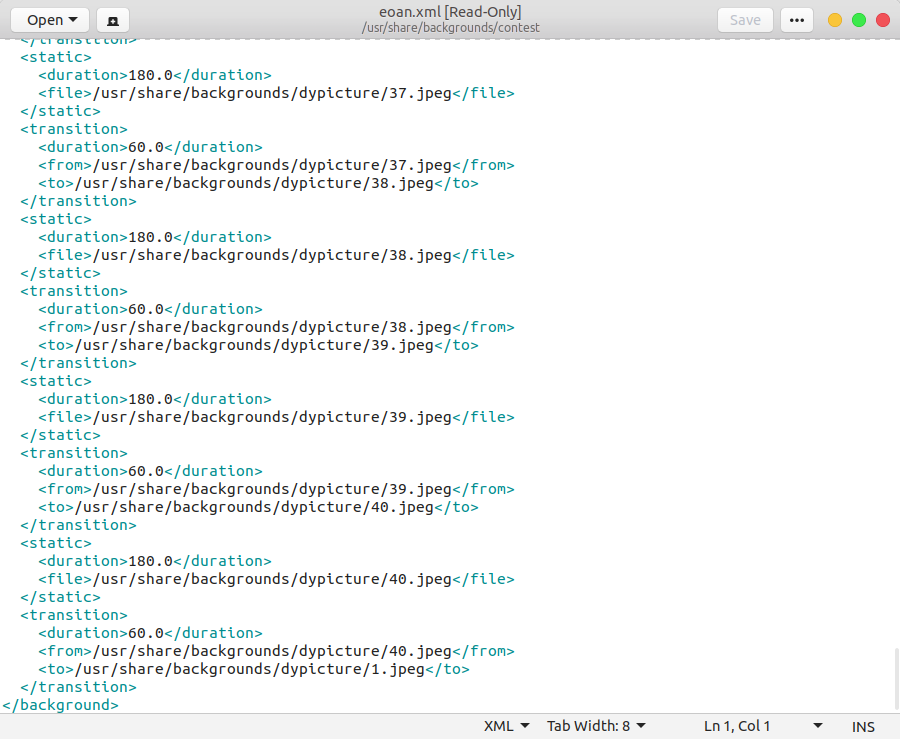Click the 'to' line for 40.jpeg
The height and width of the screenshot is (739, 900).
pos(258,507)
